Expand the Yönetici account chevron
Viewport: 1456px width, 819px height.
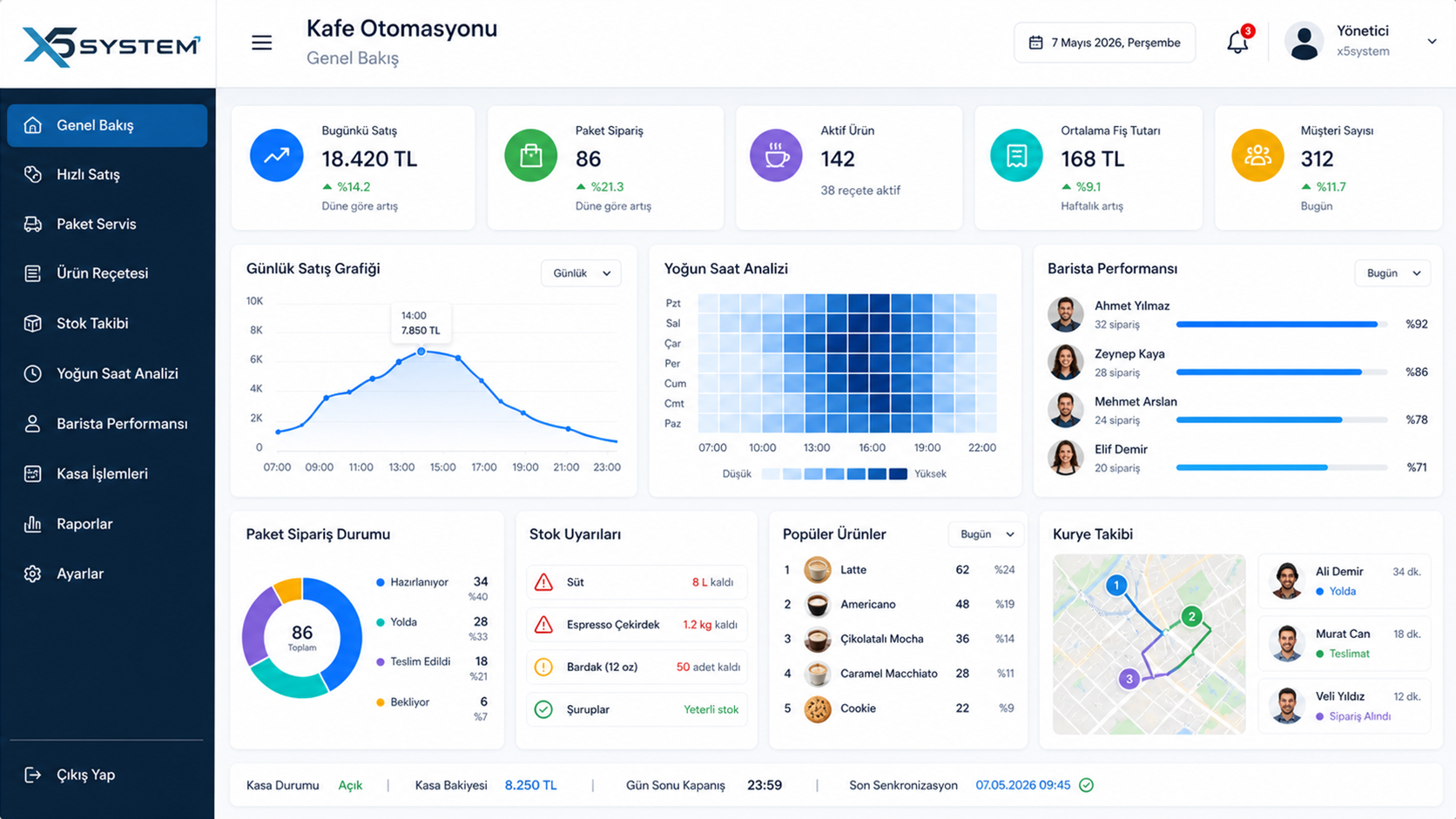point(1432,42)
